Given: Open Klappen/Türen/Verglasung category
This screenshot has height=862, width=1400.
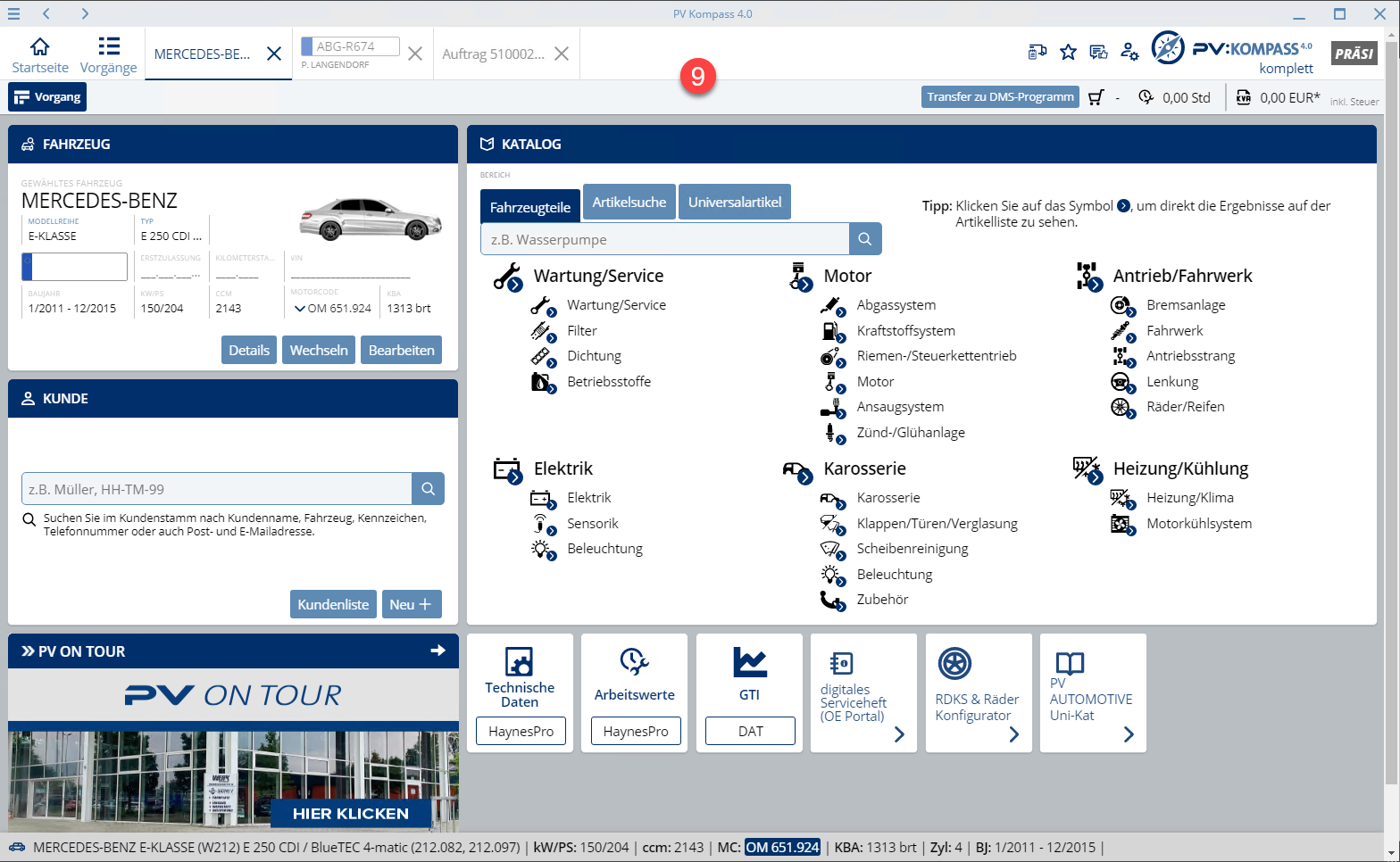Looking at the screenshot, I should click(937, 524).
